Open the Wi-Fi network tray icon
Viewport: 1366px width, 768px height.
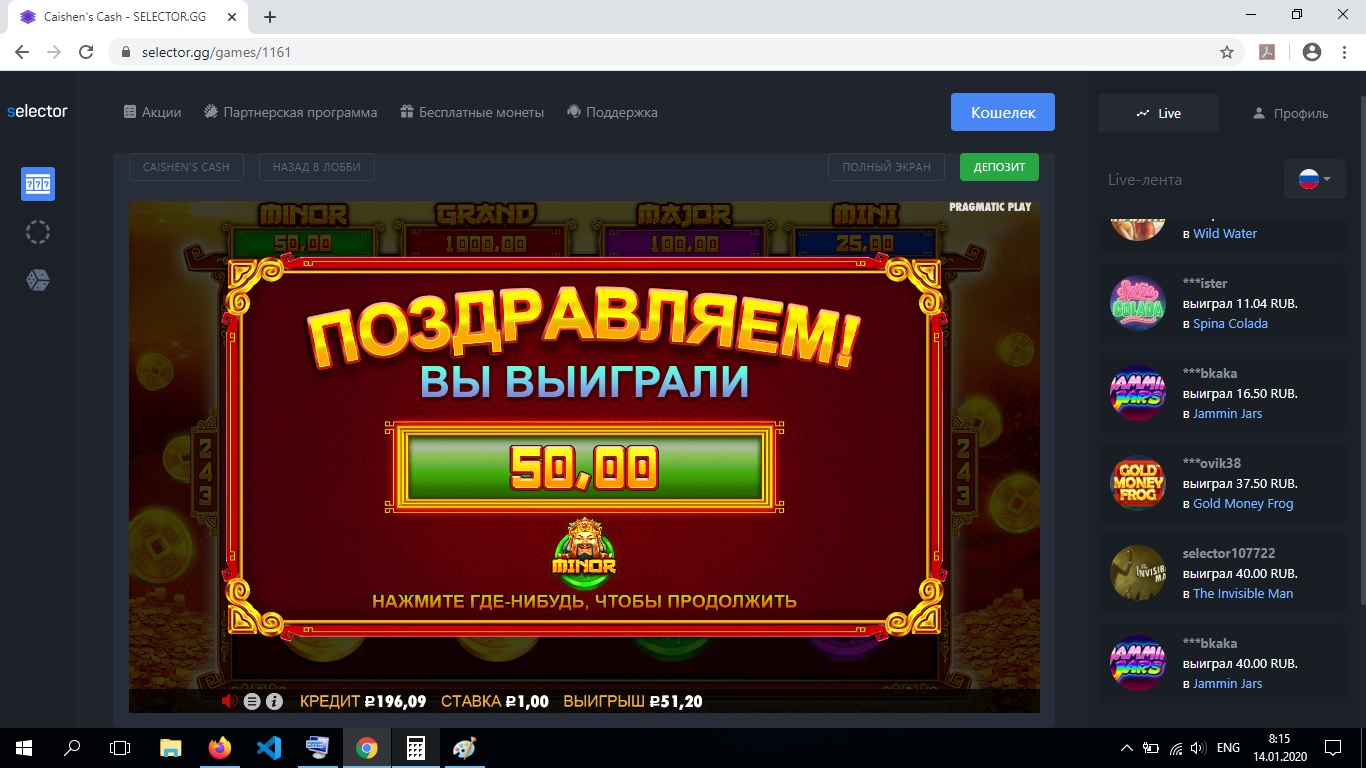1176,748
